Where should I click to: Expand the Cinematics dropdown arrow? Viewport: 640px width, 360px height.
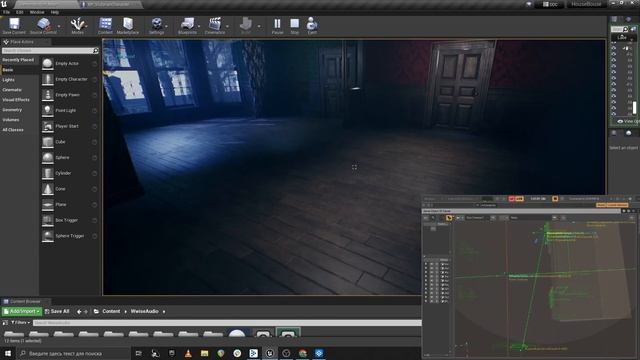point(227,26)
